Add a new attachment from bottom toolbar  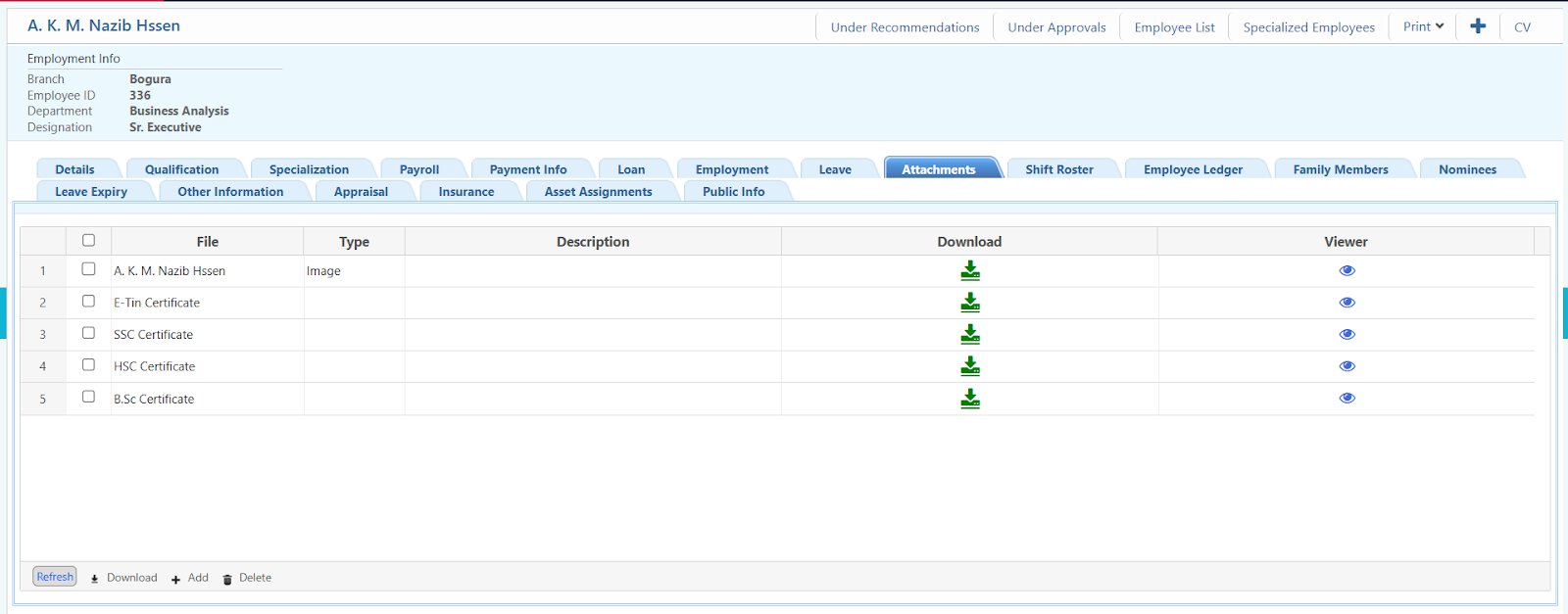pyautogui.click(x=190, y=578)
